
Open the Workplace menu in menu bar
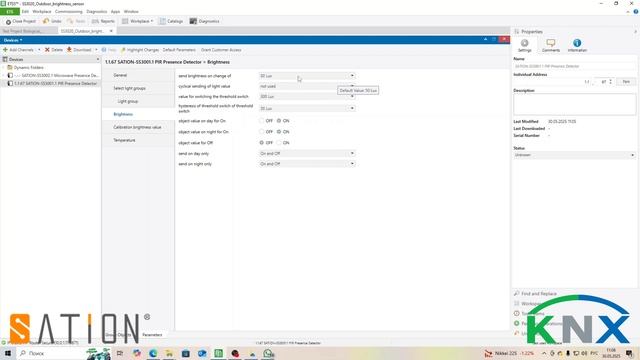click(x=42, y=11)
